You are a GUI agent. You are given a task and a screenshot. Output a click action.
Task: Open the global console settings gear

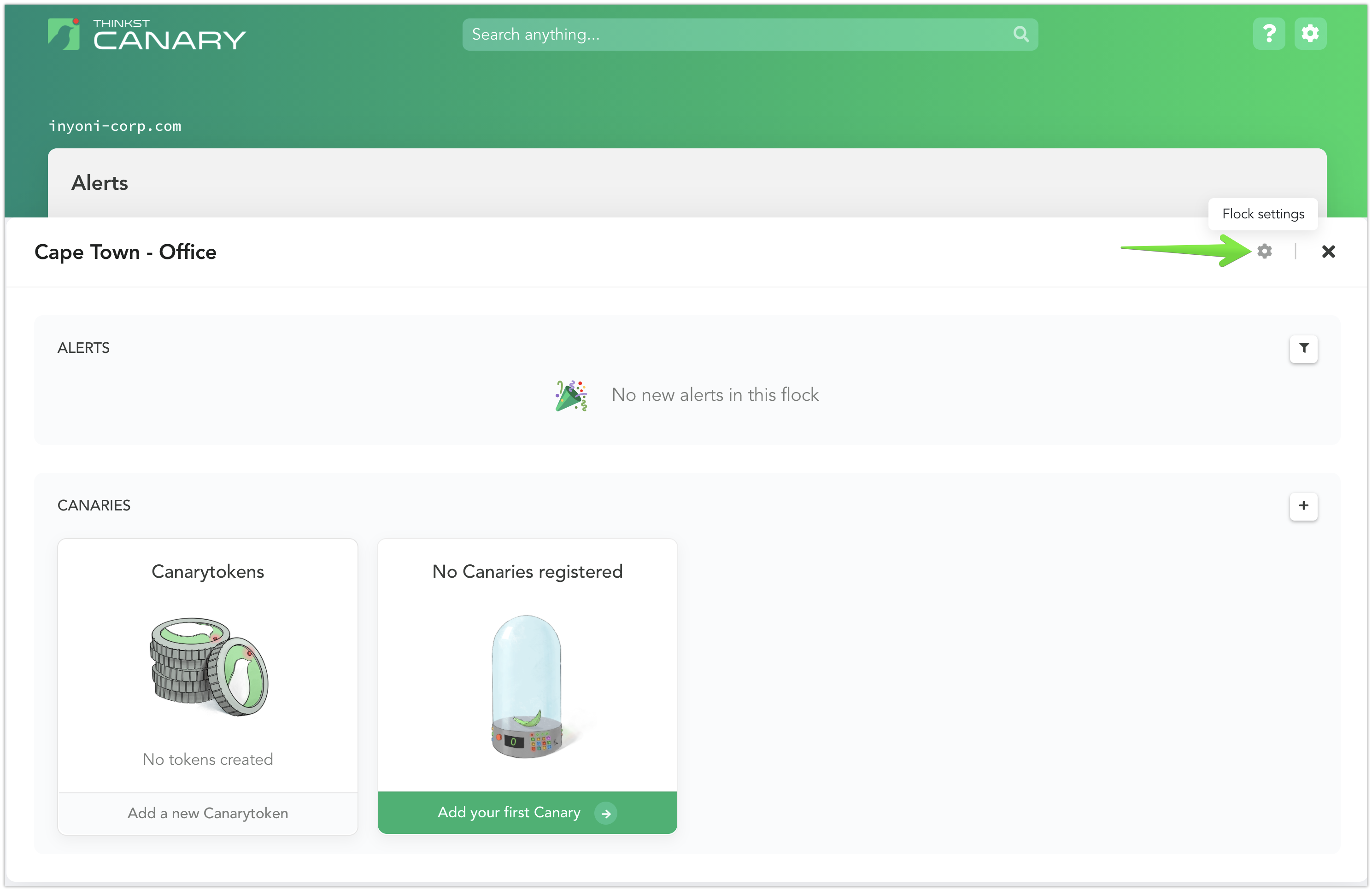(x=1310, y=34)
